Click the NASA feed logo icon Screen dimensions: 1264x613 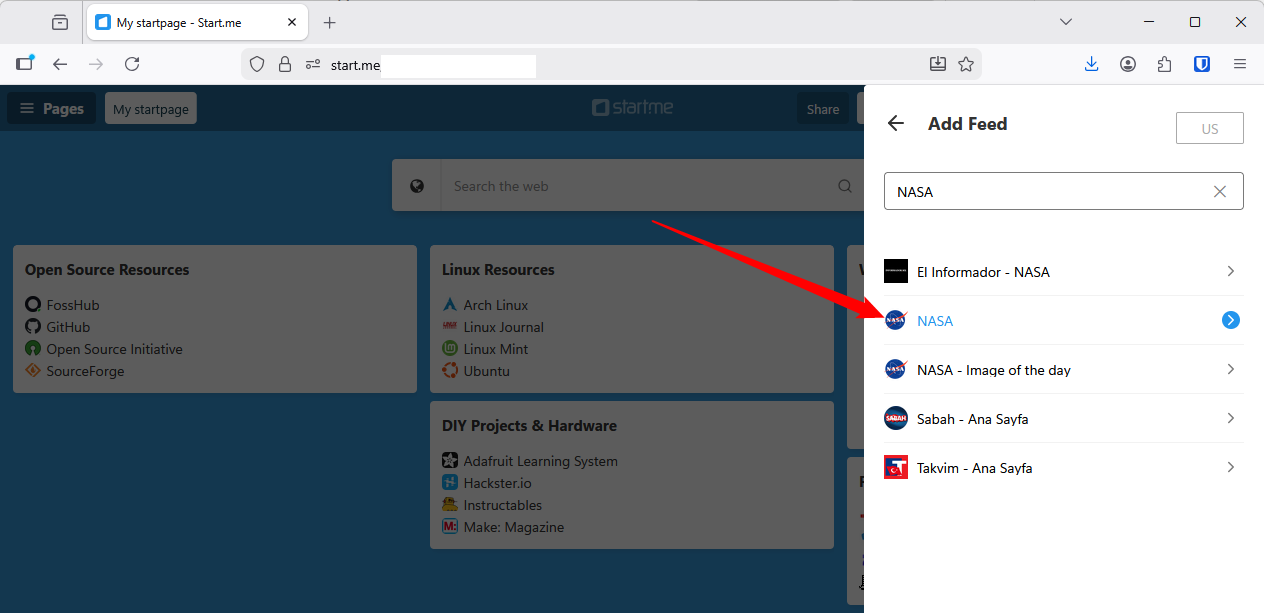click(895, 320)
